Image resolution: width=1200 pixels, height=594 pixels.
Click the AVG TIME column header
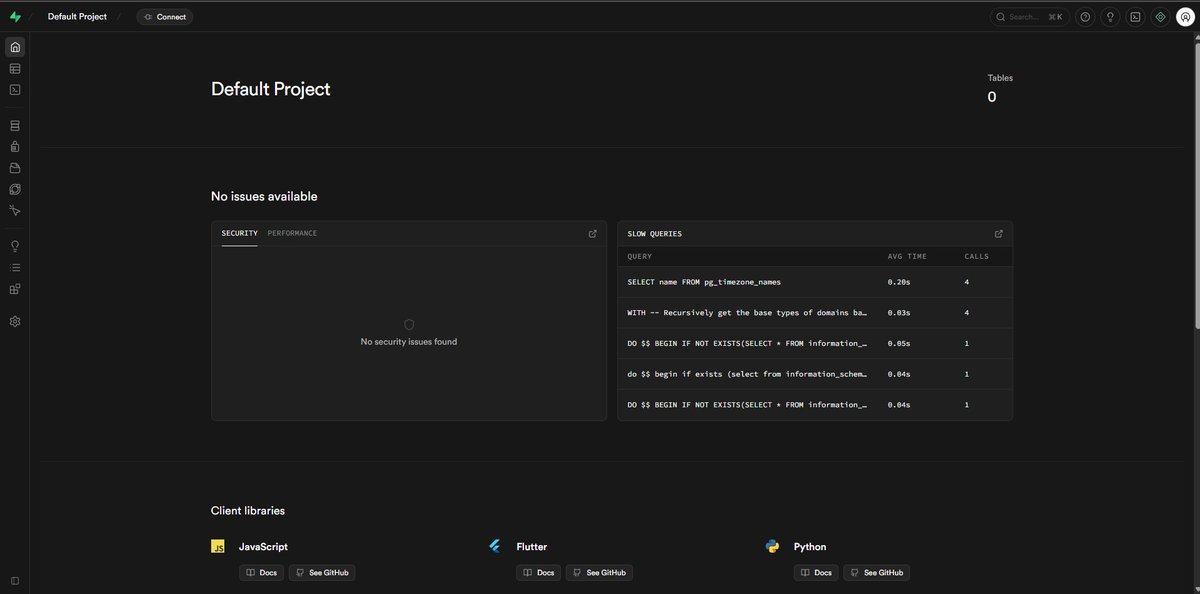tap(907, 257)
